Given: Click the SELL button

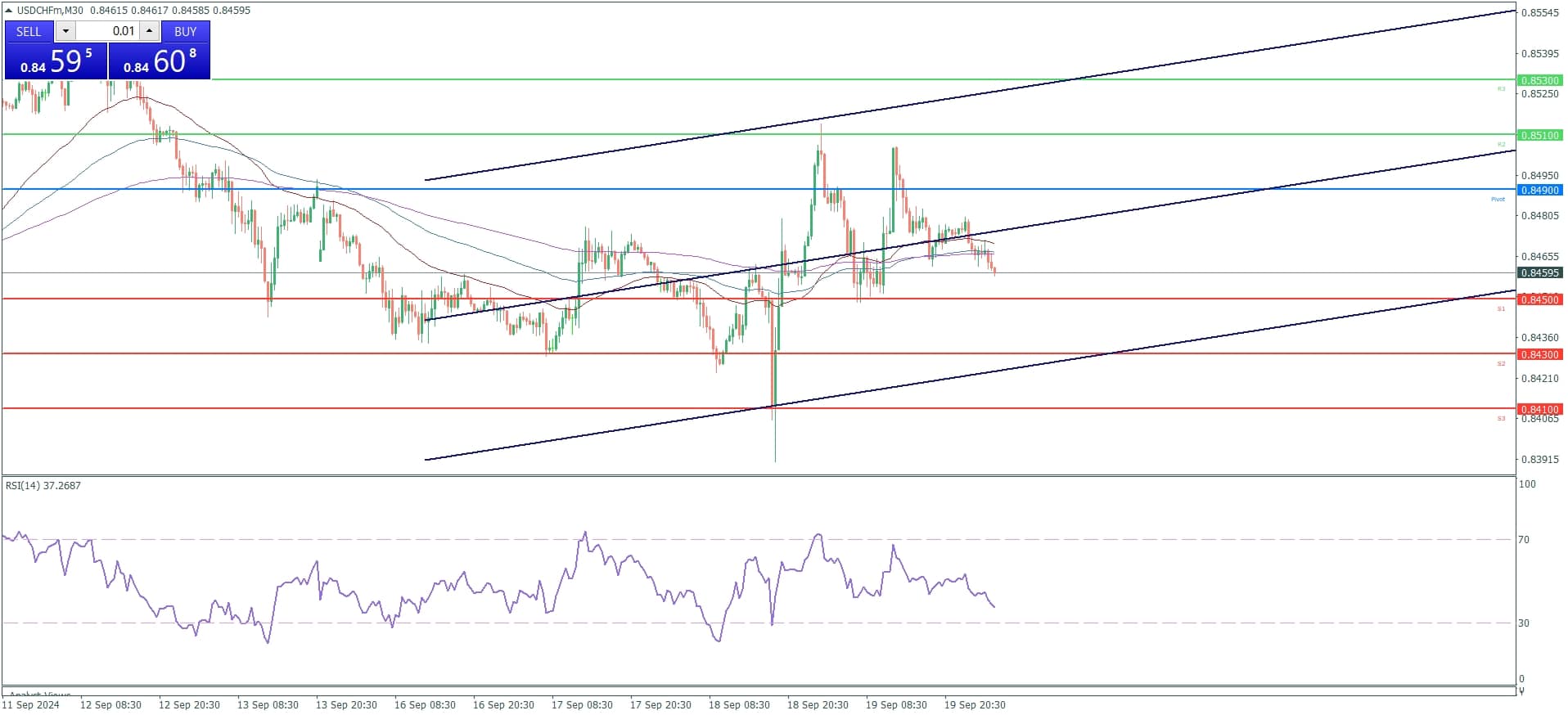Looking at the screenshot, I should tap(29, 31).
